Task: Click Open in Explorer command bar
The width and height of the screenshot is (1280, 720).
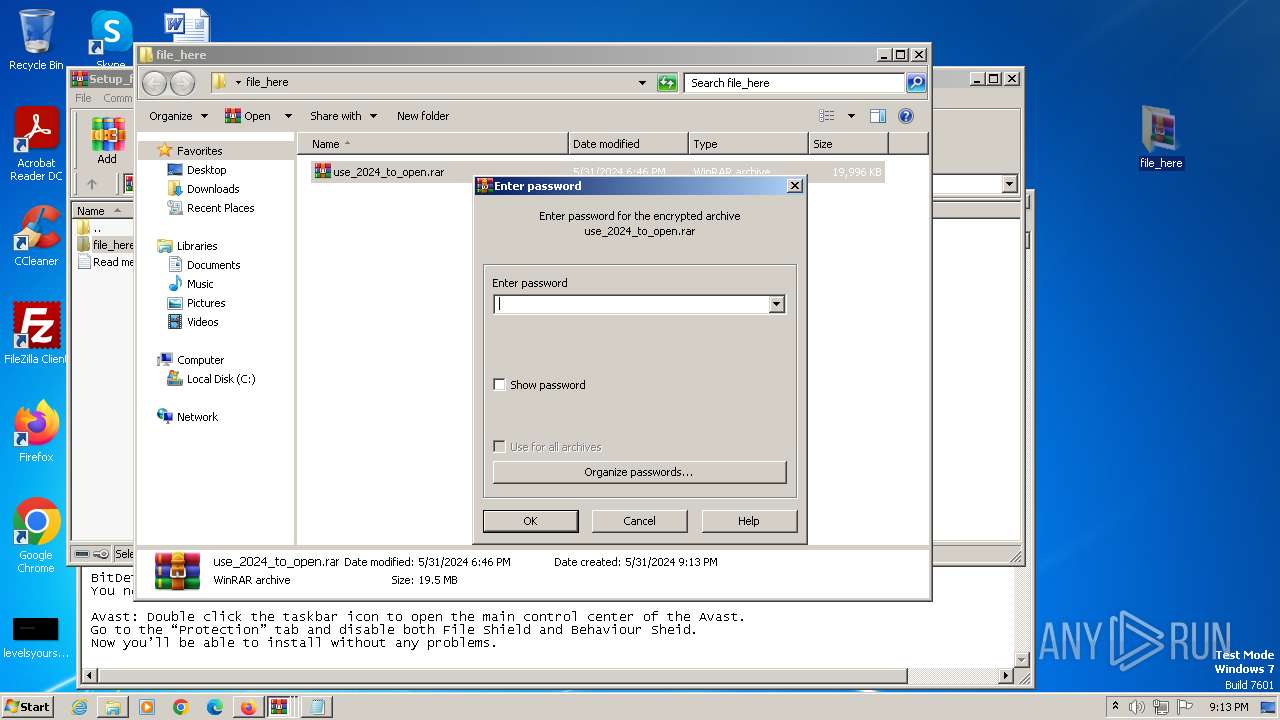Action: 248,116
